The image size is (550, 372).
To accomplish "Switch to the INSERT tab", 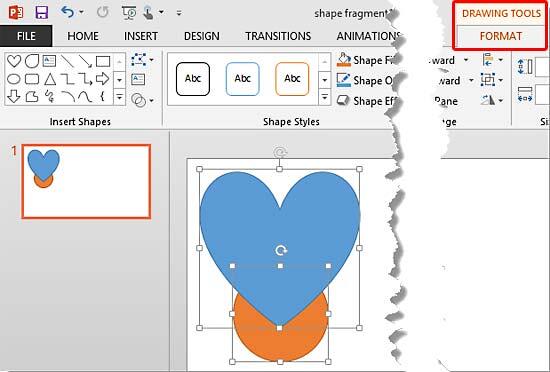I will (x=141, y=36).
